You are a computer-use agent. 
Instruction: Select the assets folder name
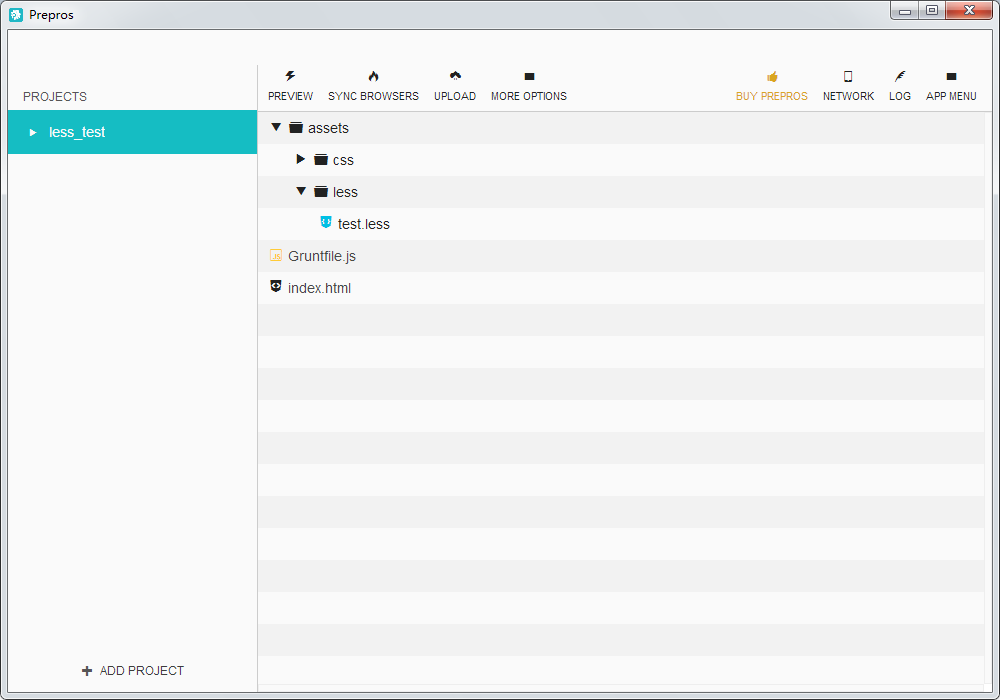328,128
